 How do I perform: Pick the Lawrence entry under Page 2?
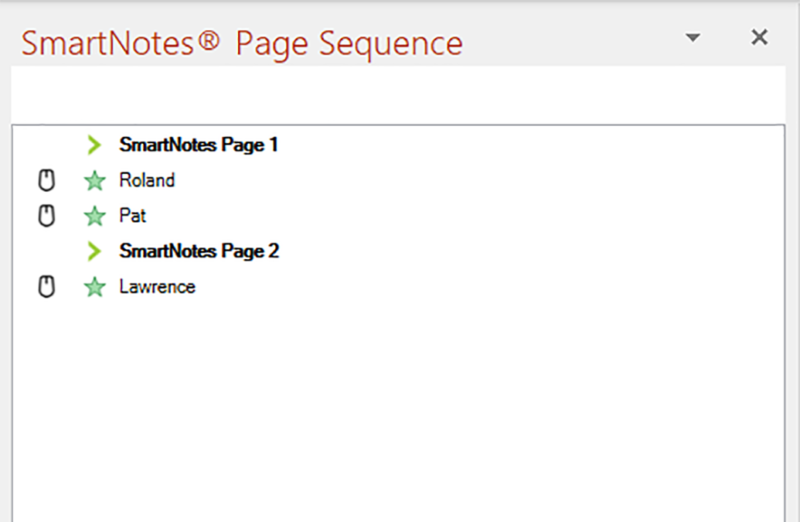(x=157, y=287)
